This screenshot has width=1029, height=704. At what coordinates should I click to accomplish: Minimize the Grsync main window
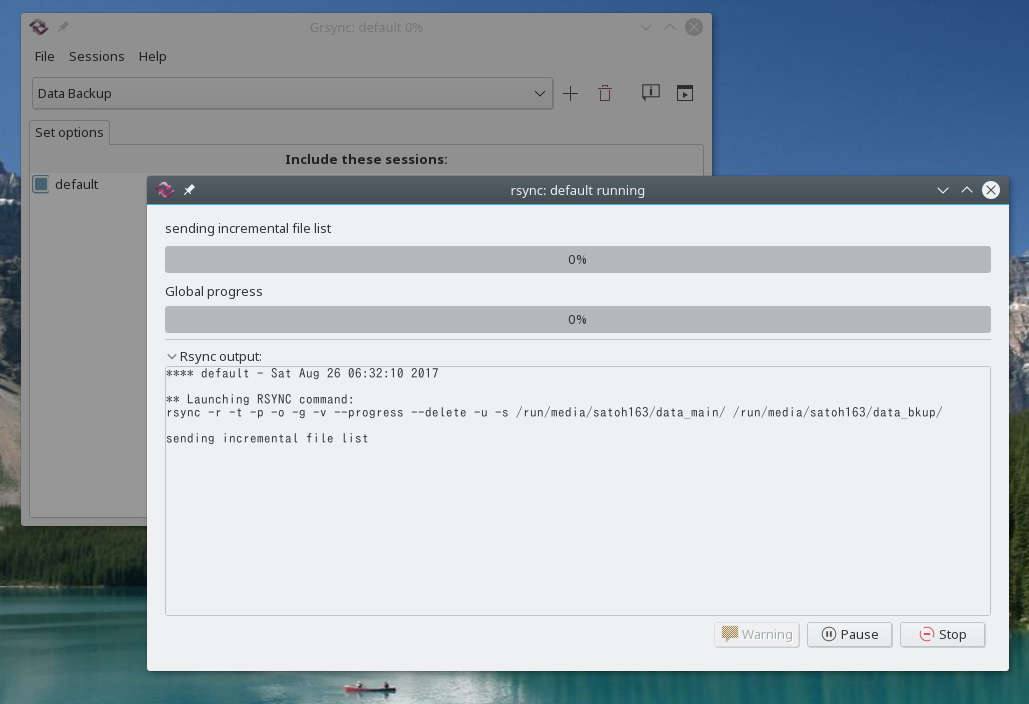(x=646, y=28)
